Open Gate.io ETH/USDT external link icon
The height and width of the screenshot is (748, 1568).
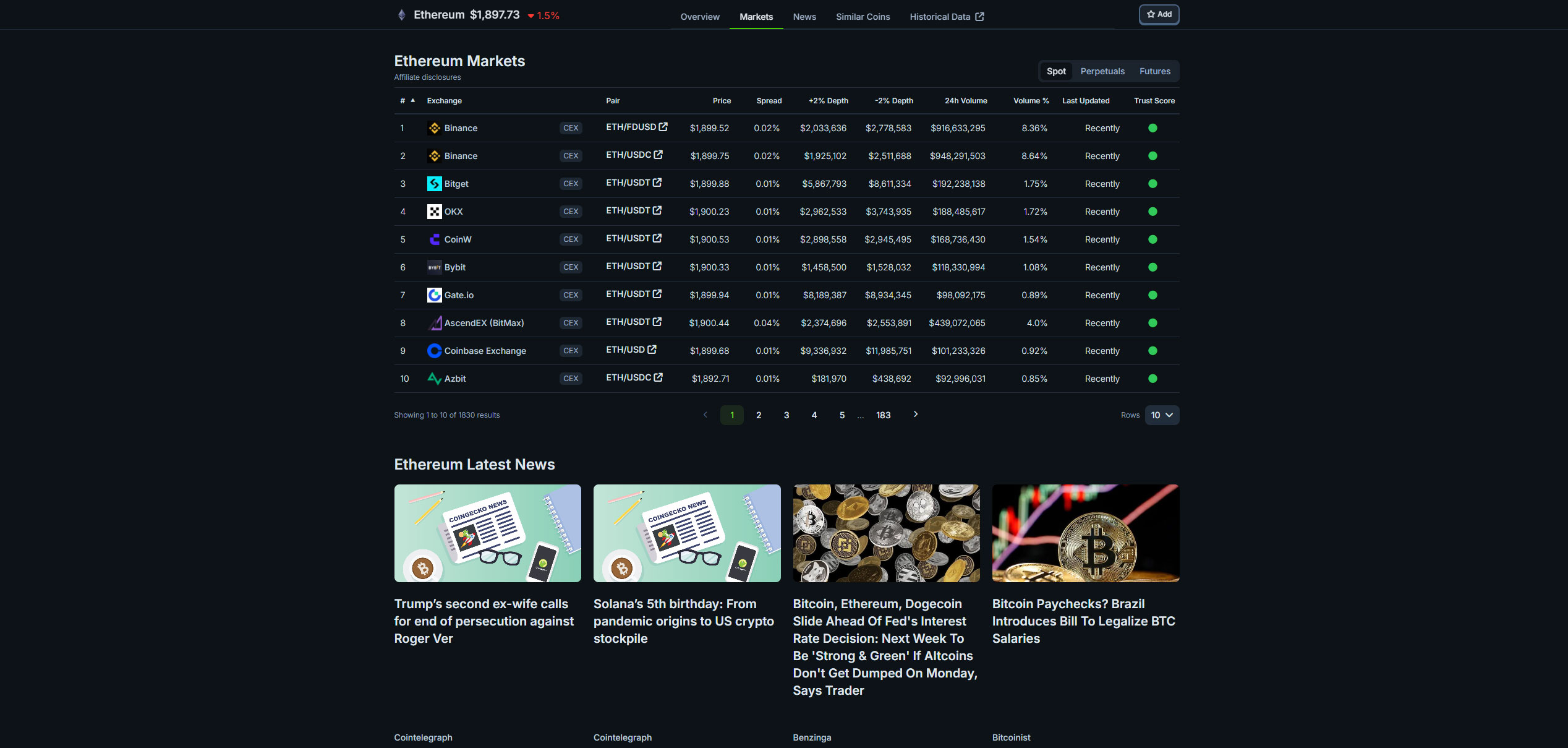657,294
